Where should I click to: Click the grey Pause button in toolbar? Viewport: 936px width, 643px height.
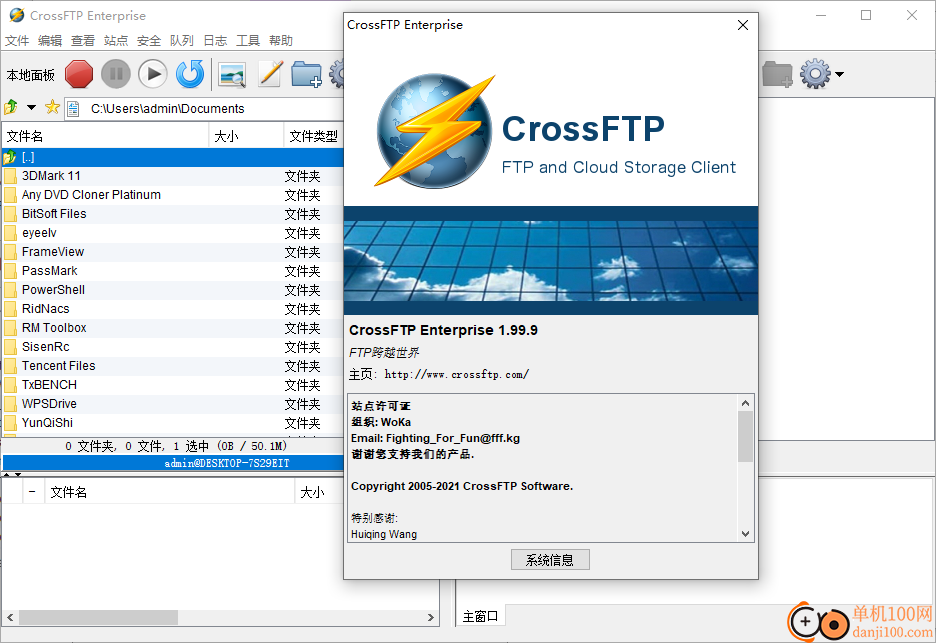click(116, 74)
